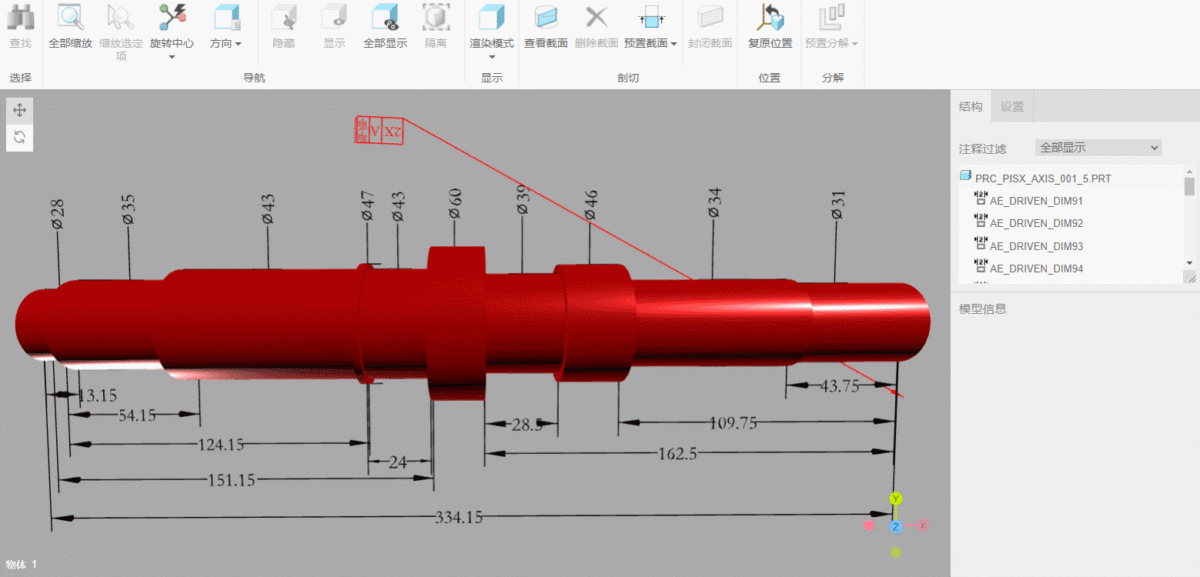Viewport: 1200px width, 577px height.
Task: Click the tree panel resize grip corner
Action: 1190,277
